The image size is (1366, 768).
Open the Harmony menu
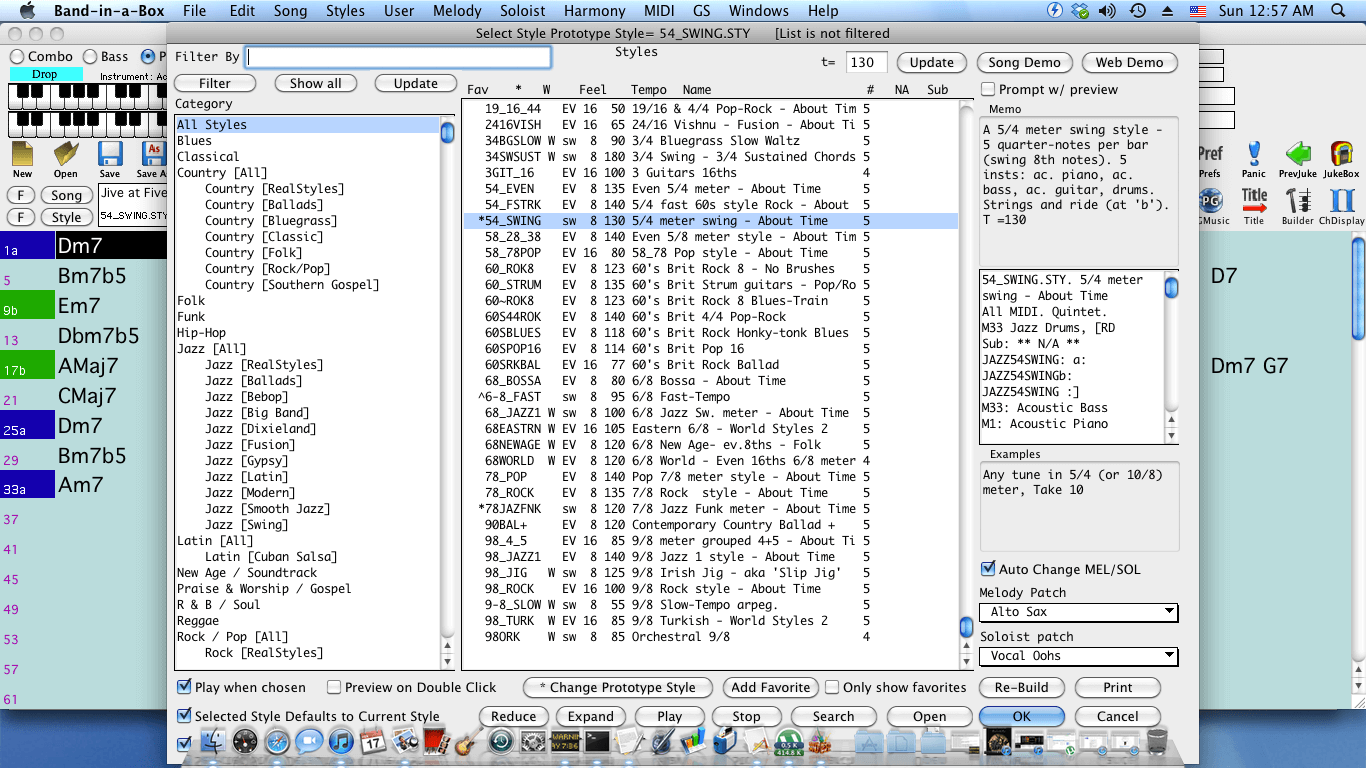pyautogui.click(x=595, y=11)
